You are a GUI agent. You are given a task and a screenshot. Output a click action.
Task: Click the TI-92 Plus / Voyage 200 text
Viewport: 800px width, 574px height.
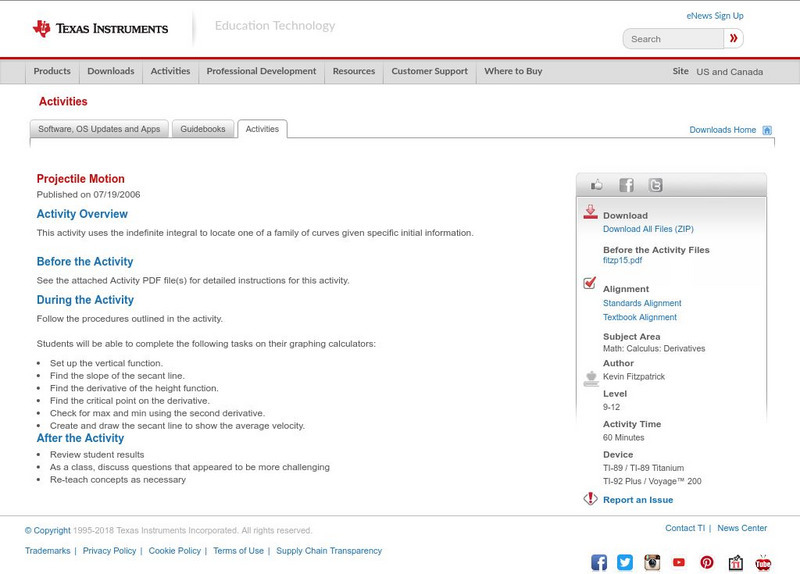tap(652, 481)
